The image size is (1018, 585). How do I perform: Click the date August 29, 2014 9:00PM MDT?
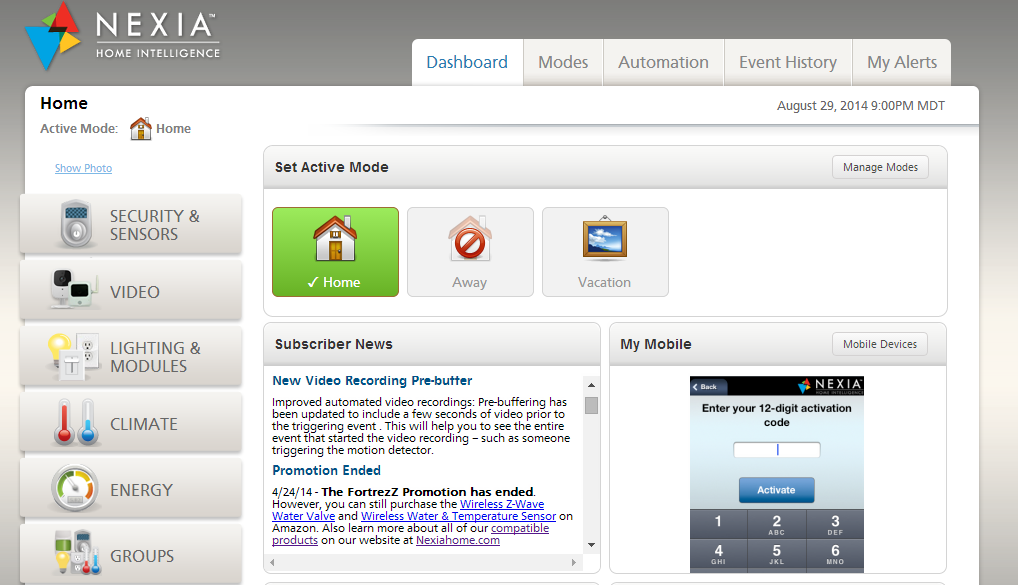coord(861,106)
